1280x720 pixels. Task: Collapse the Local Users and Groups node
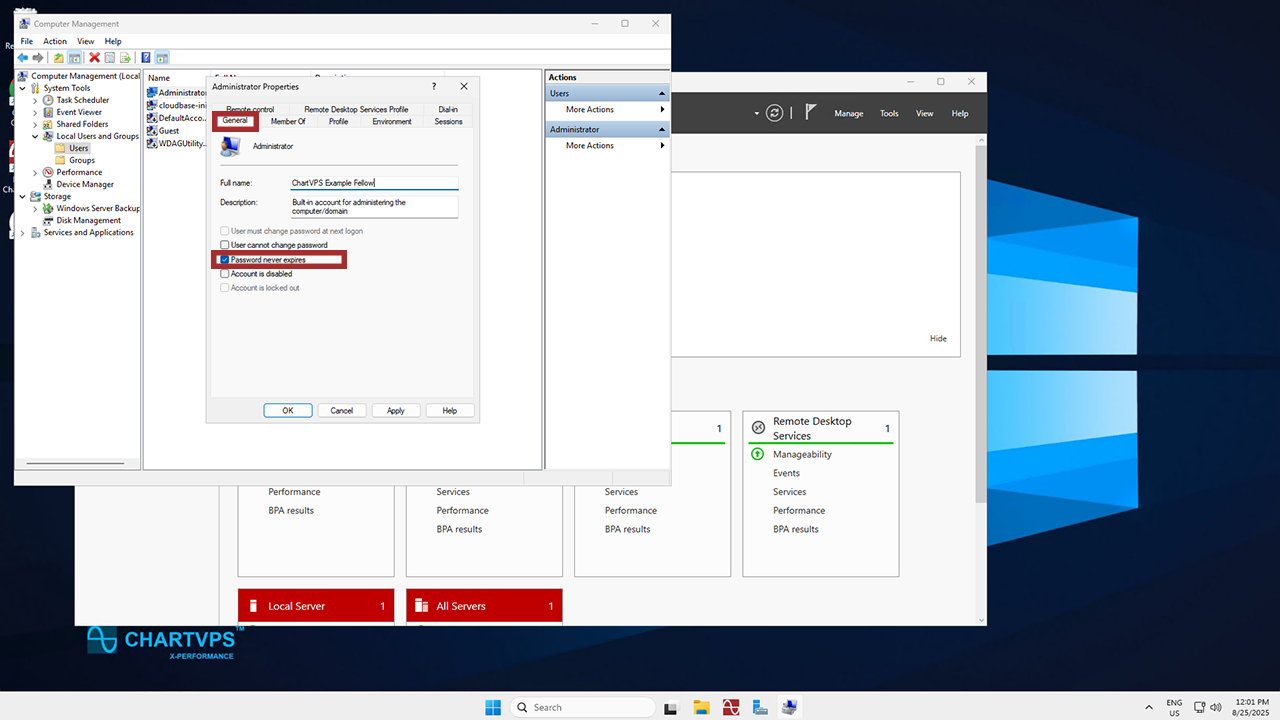coord(35,136)
